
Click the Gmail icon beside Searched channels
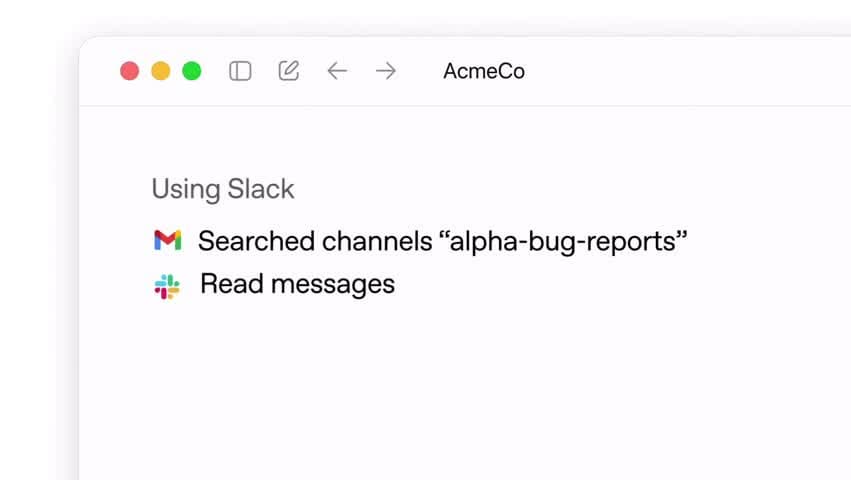tap(168, 240)
